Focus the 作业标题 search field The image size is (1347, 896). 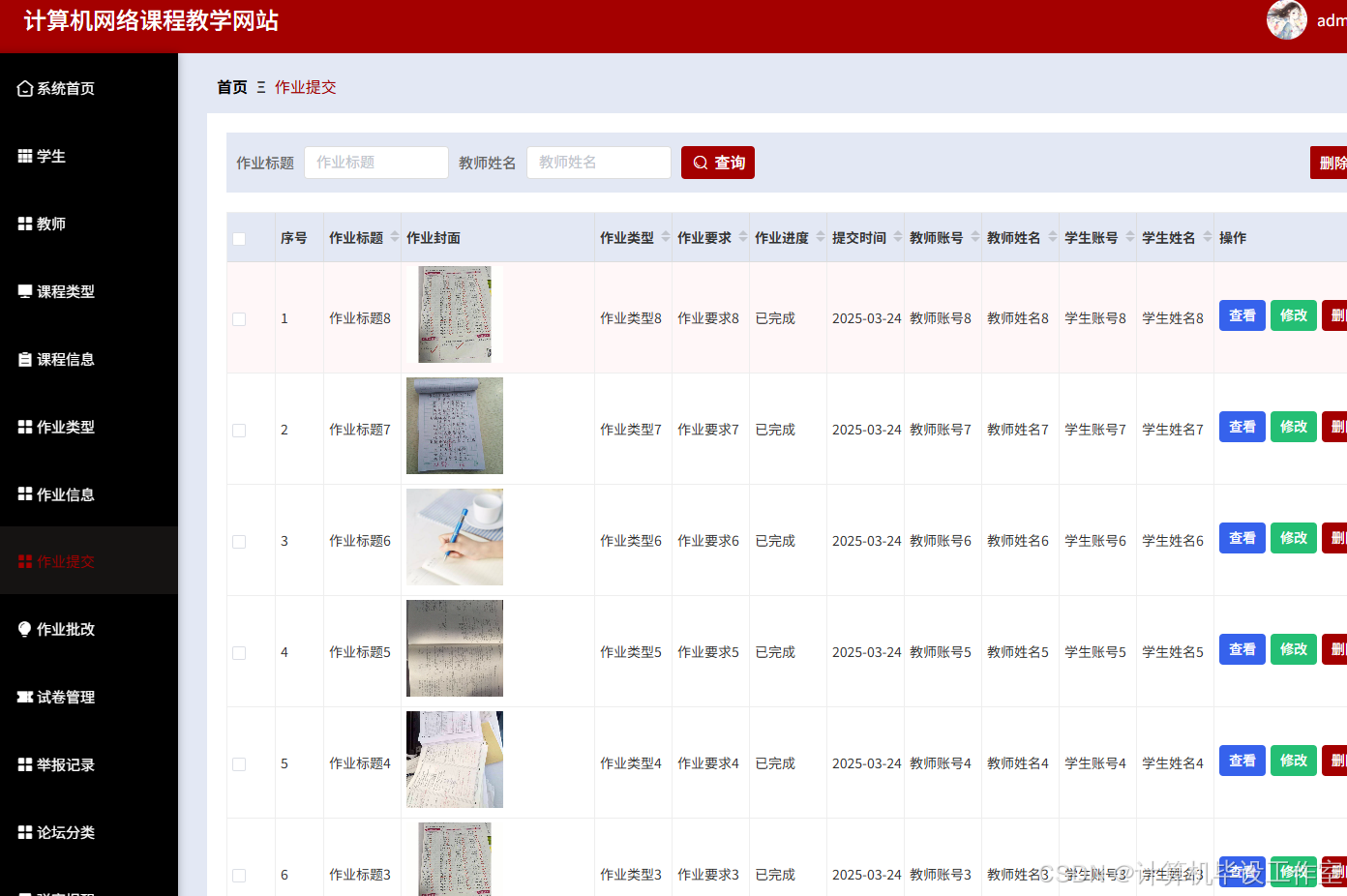376,163
